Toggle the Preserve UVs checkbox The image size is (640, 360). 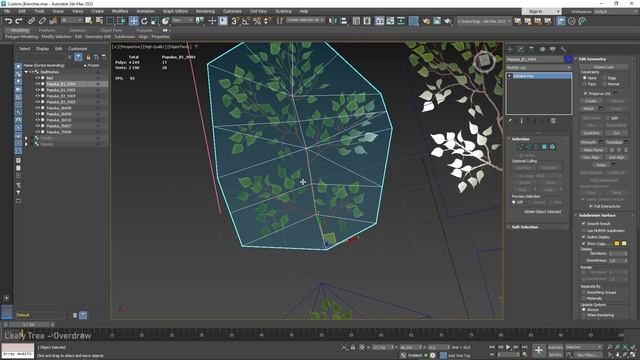click(585, 93)
